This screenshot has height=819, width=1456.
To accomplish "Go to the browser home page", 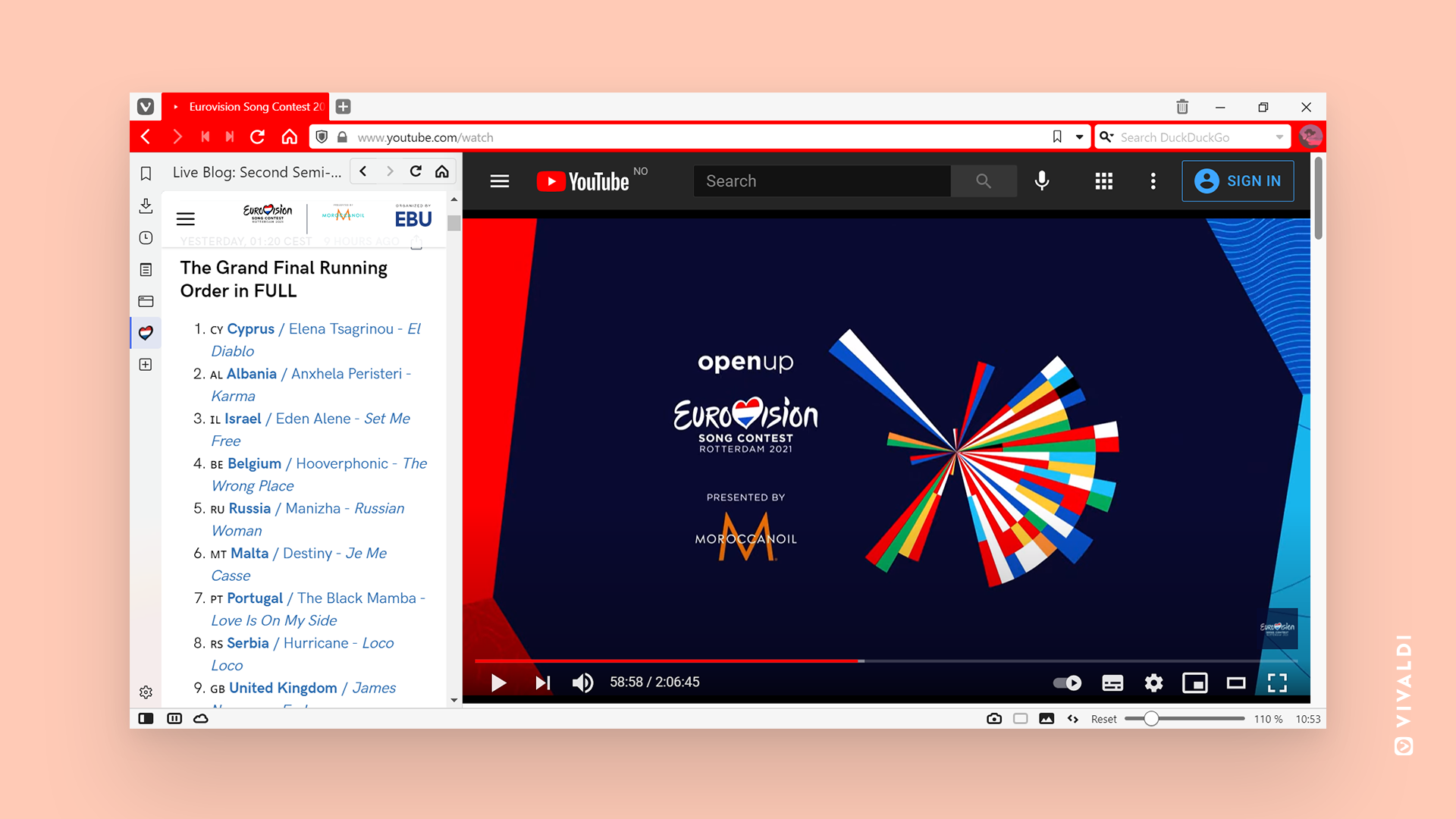I will tap(289, 136).
